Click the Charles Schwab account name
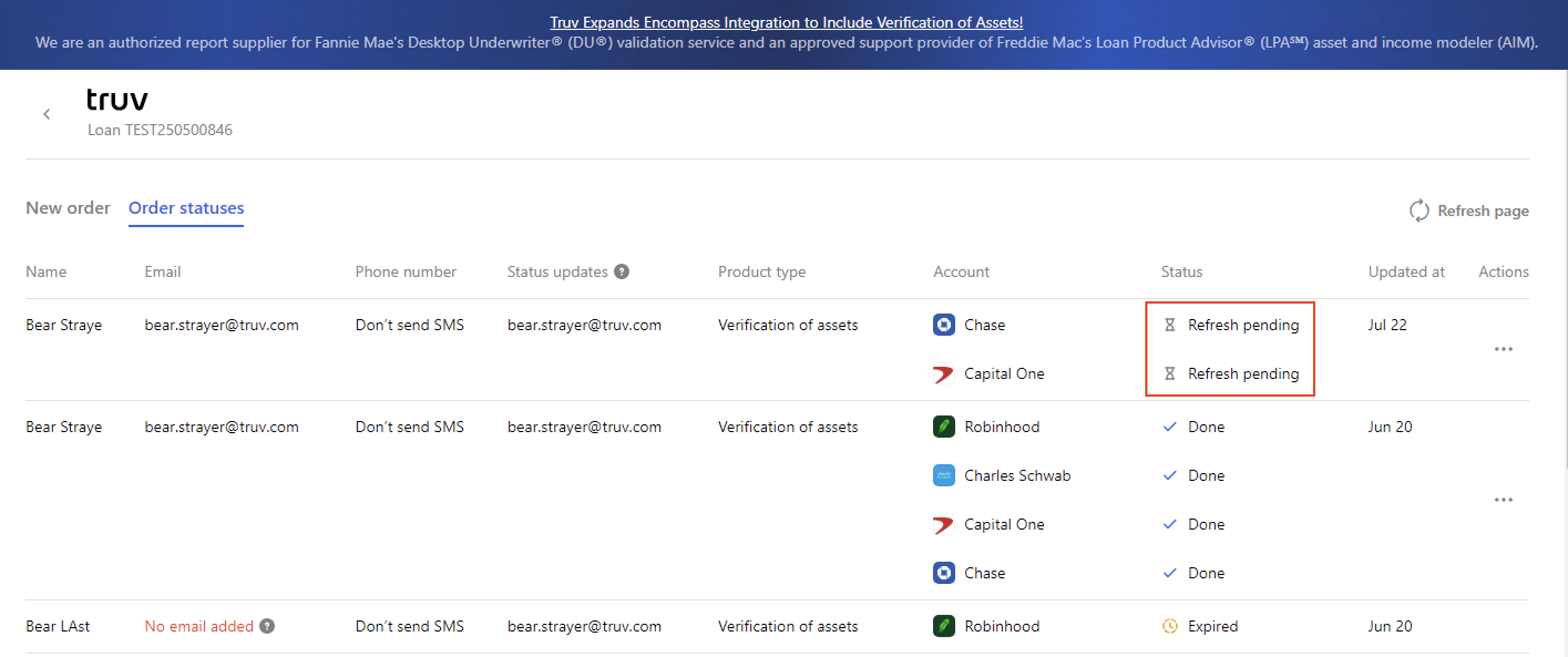Viewport: 1568px width, 657px height. [x=1017, y=476]
